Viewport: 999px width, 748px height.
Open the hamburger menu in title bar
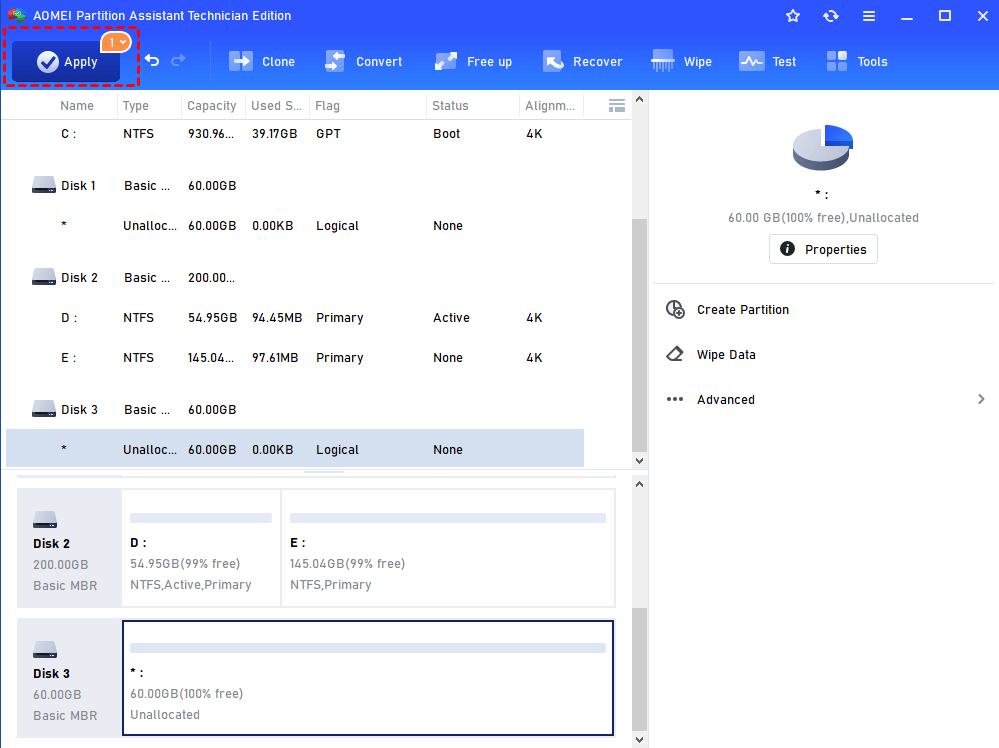(868, 16)
